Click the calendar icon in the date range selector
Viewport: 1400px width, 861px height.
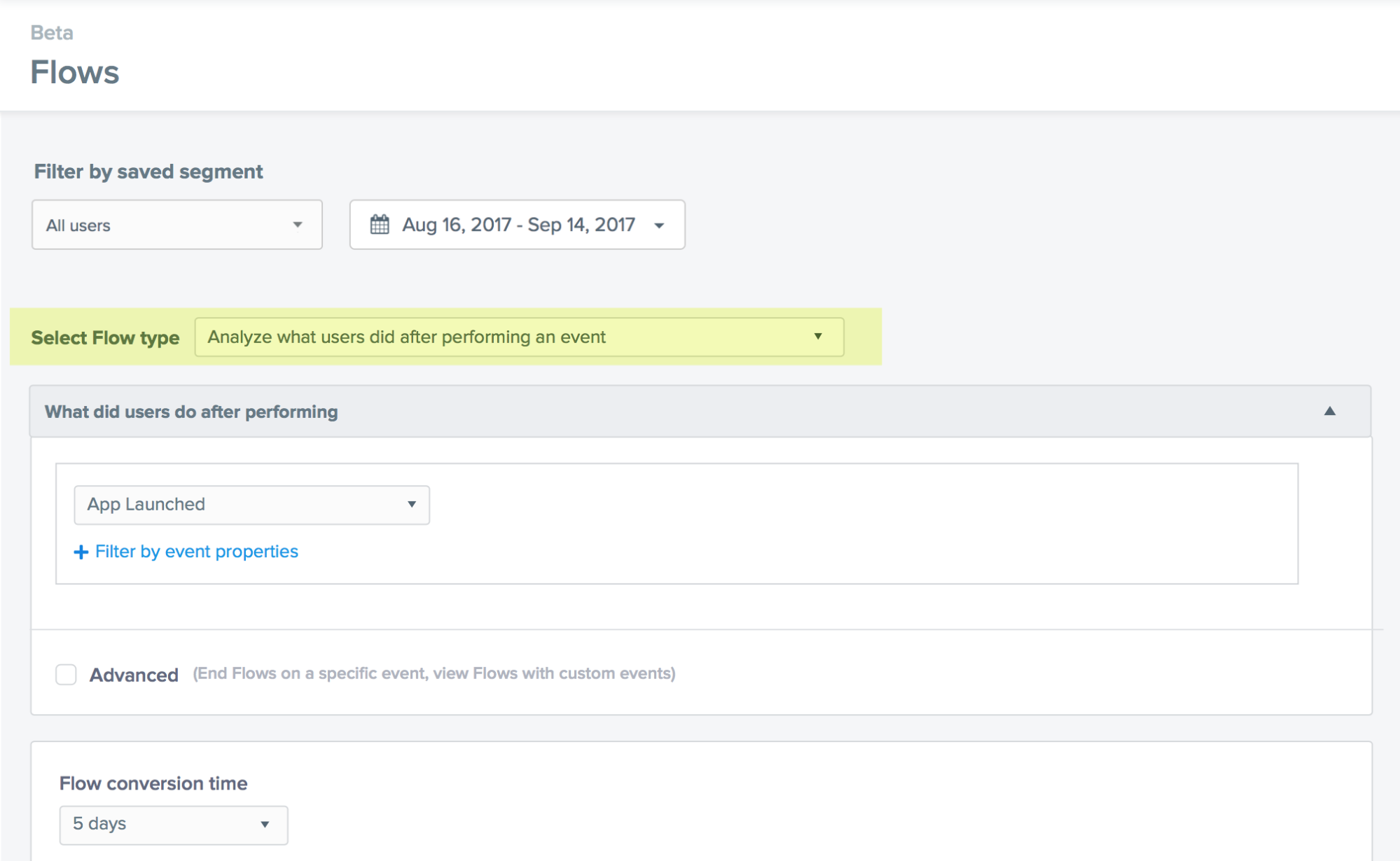click(380, 225)
